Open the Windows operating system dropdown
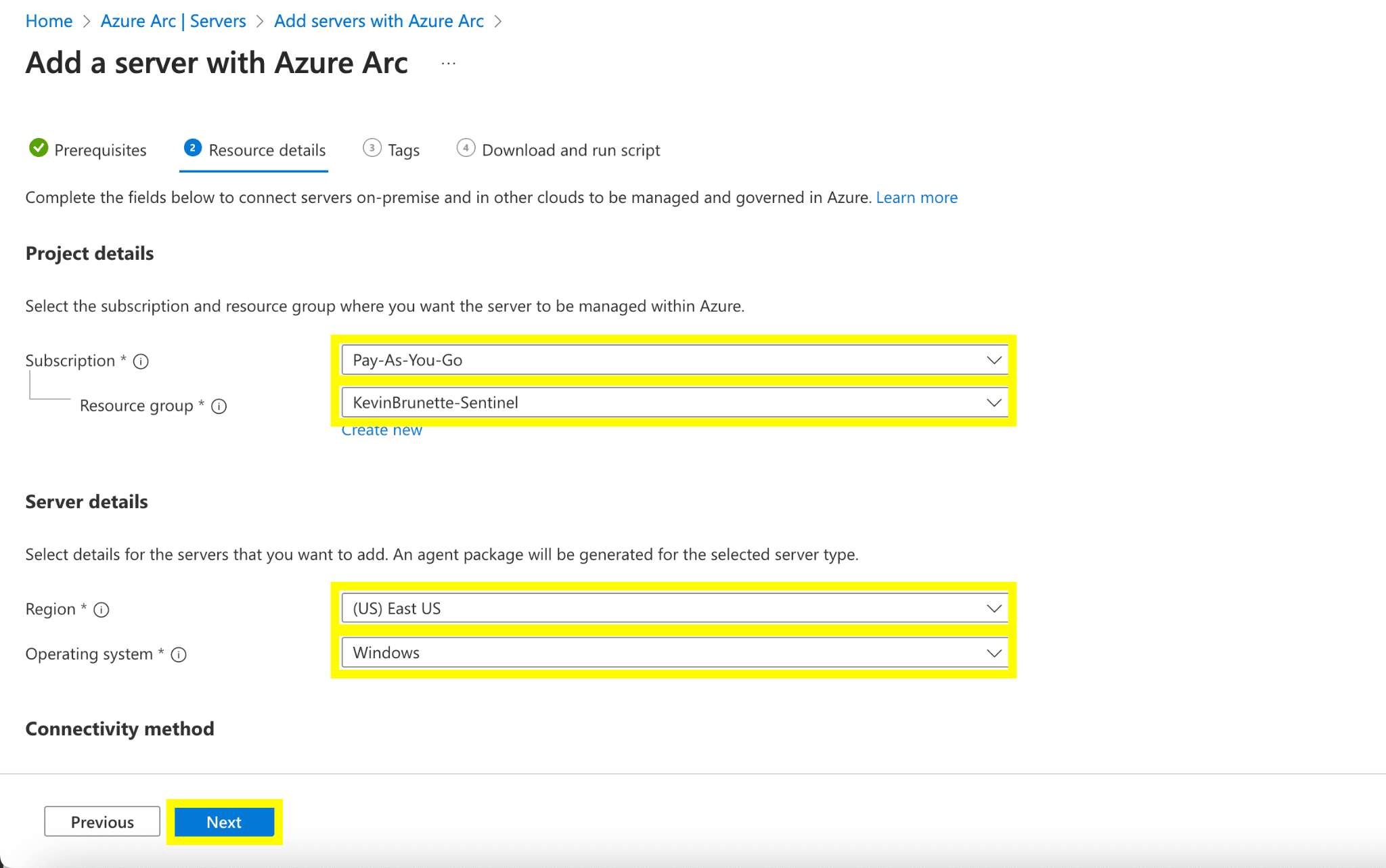This screenshot has height=868, width=1386. pyautogui.click(x=674, y=653)
